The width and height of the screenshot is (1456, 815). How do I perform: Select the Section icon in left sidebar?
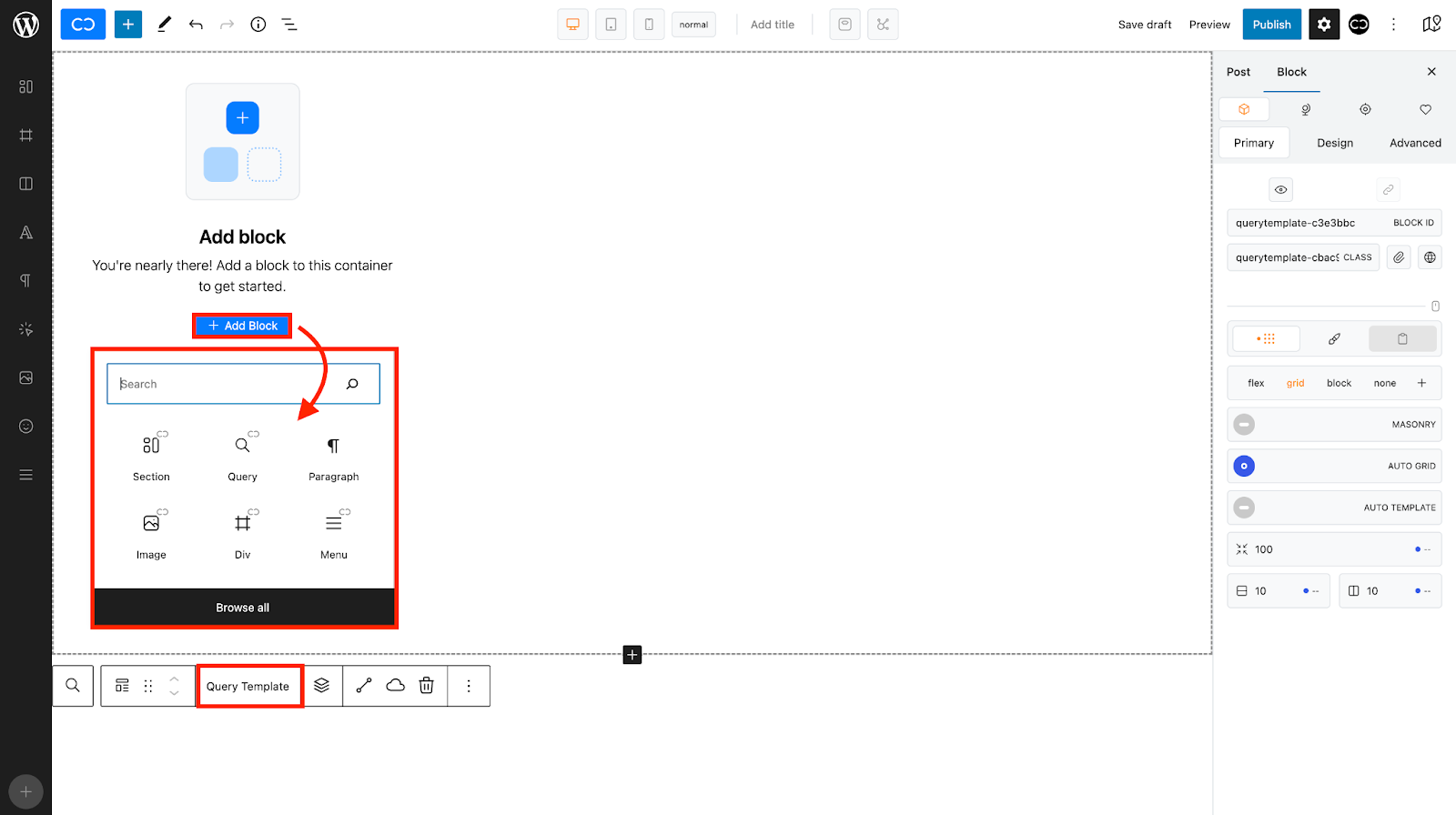click(x=25, y=86)
